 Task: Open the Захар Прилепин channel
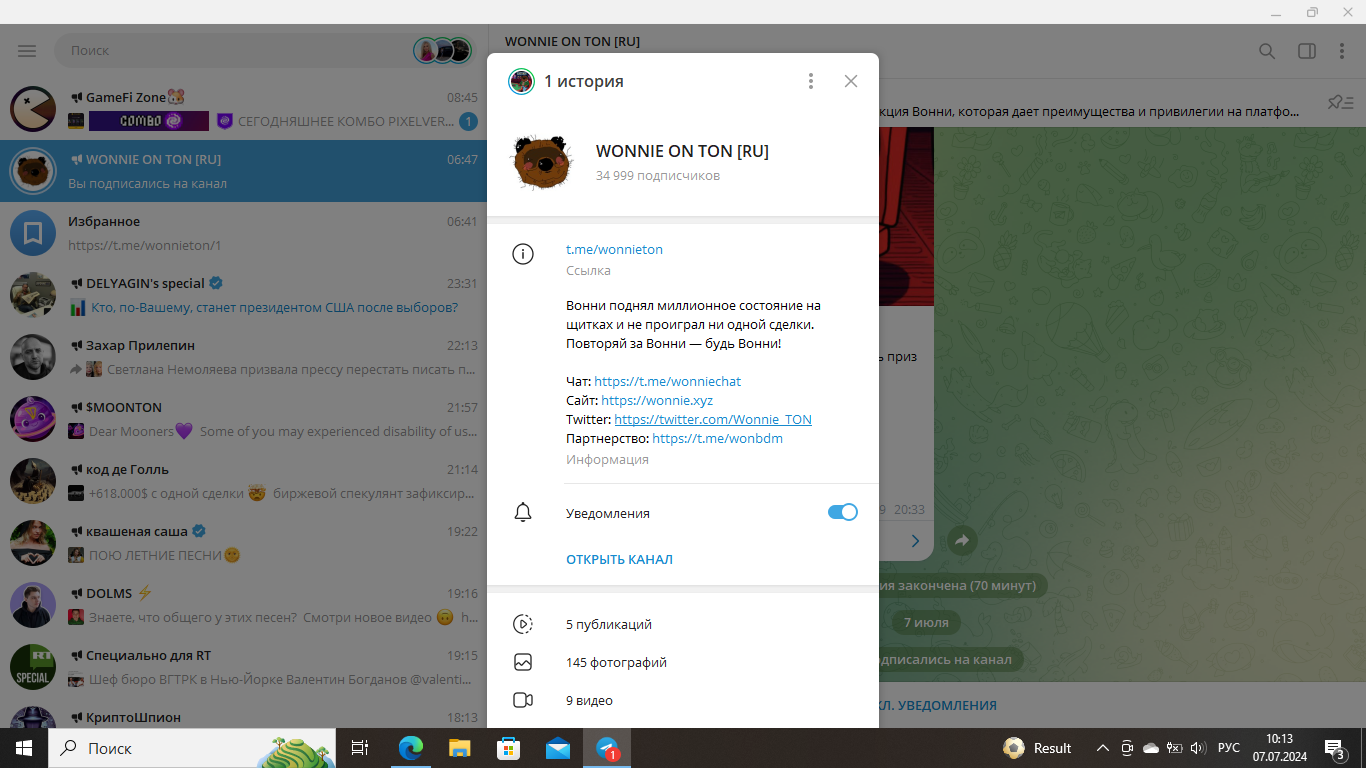[x=244, y=357]
